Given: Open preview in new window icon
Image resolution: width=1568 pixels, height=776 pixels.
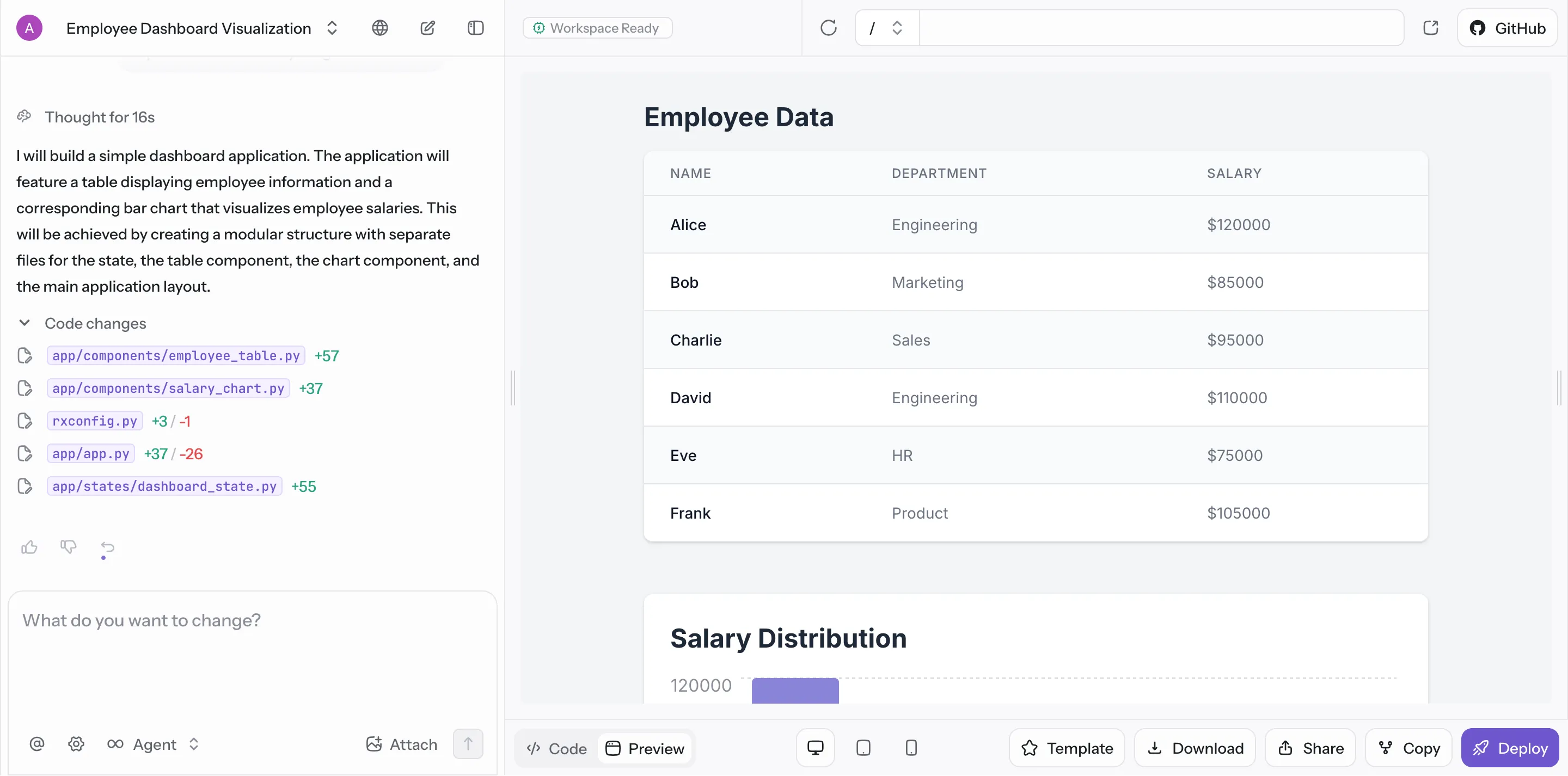Looking at the screenshot, I should pos(1430,28).
